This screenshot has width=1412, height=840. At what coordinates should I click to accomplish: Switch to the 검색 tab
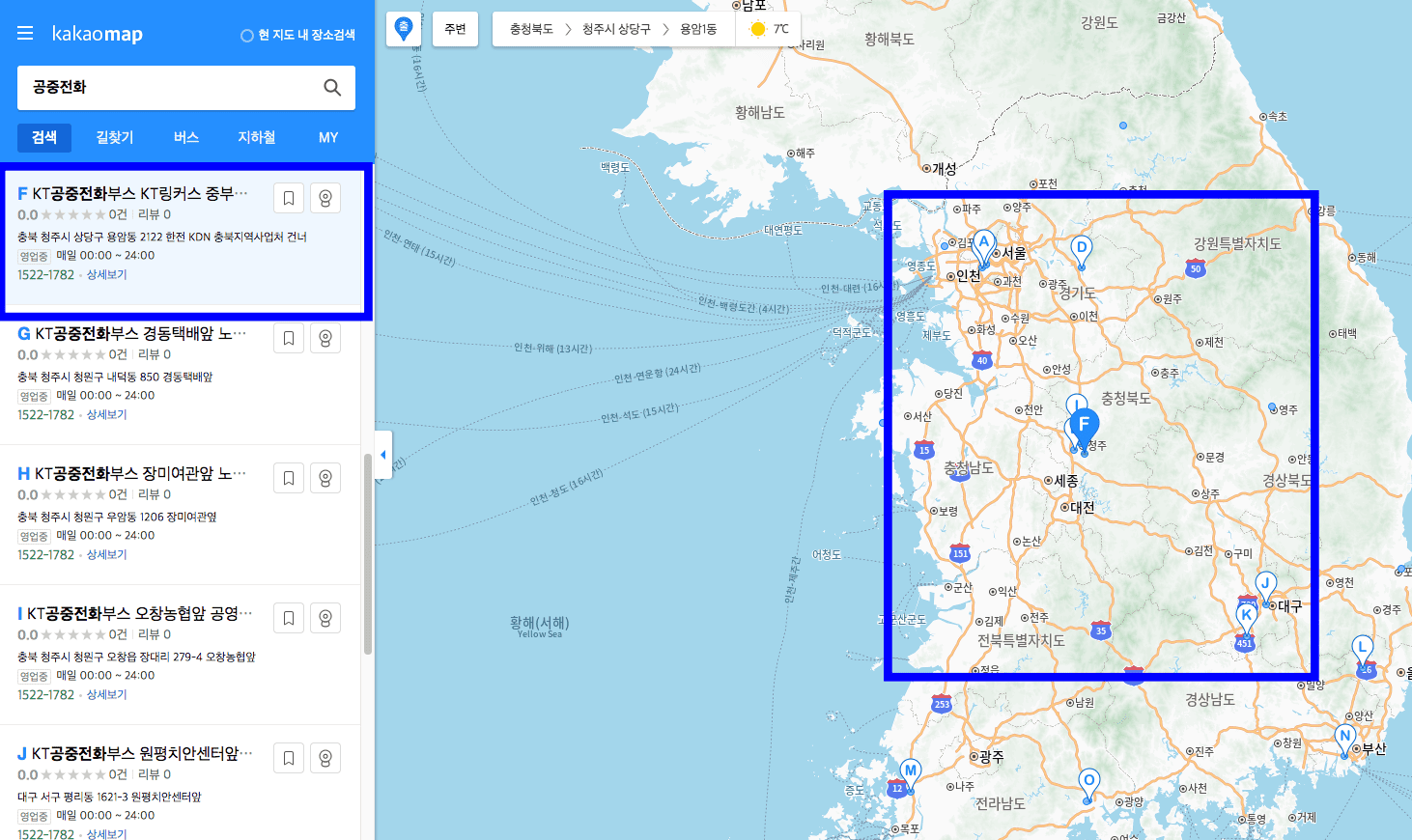pos(44,137)
